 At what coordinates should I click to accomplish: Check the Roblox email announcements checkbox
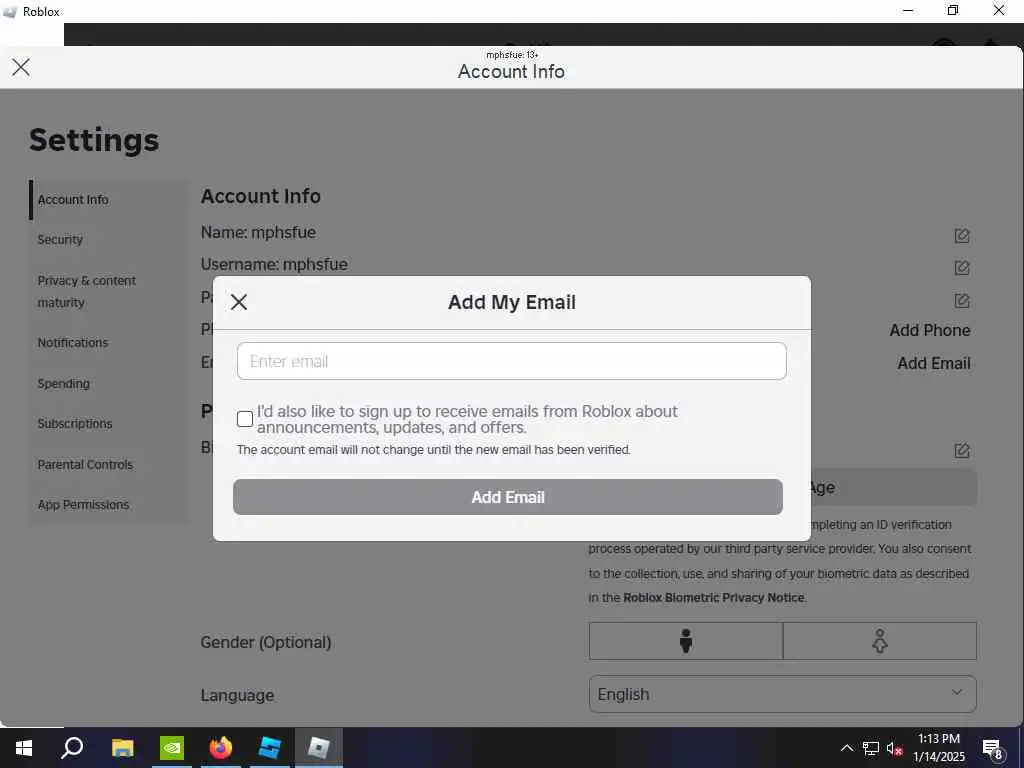[x=245, y=419]
